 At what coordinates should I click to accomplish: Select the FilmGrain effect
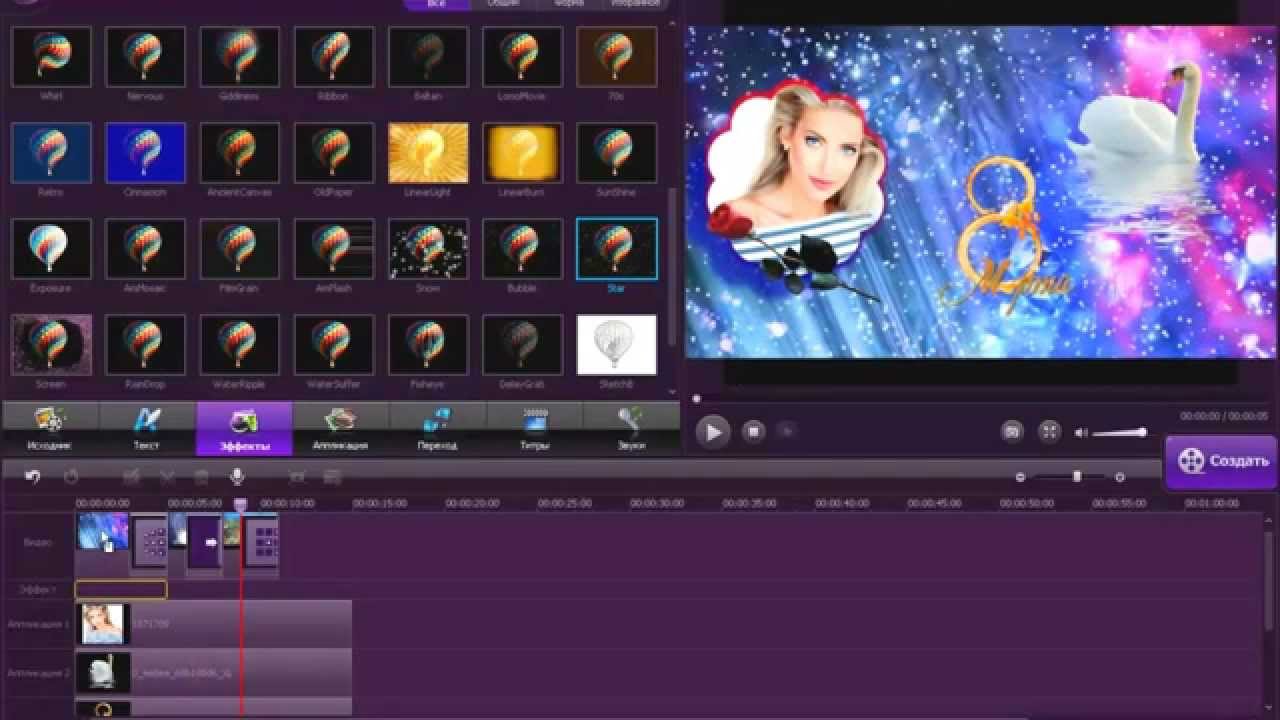(239, 248)
